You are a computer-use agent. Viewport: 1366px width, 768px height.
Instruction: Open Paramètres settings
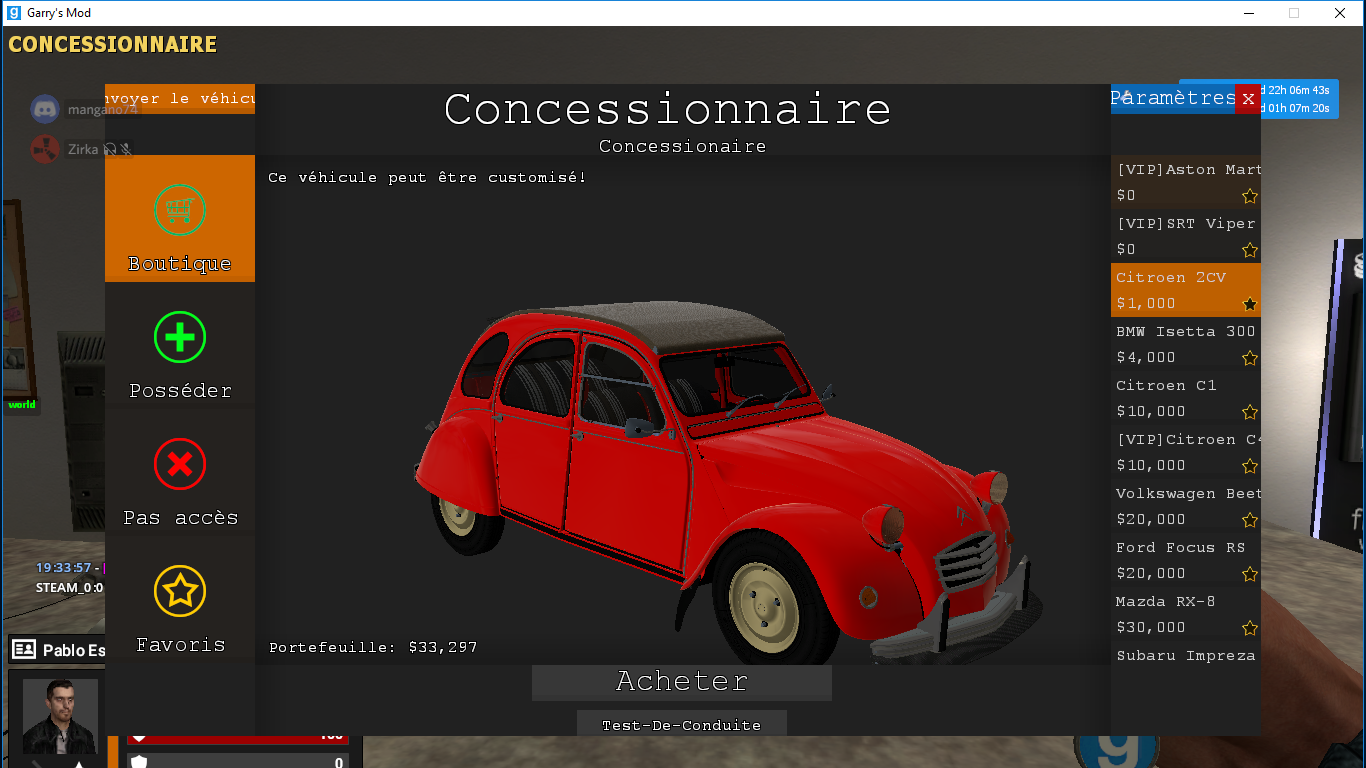pos(1173,98)
